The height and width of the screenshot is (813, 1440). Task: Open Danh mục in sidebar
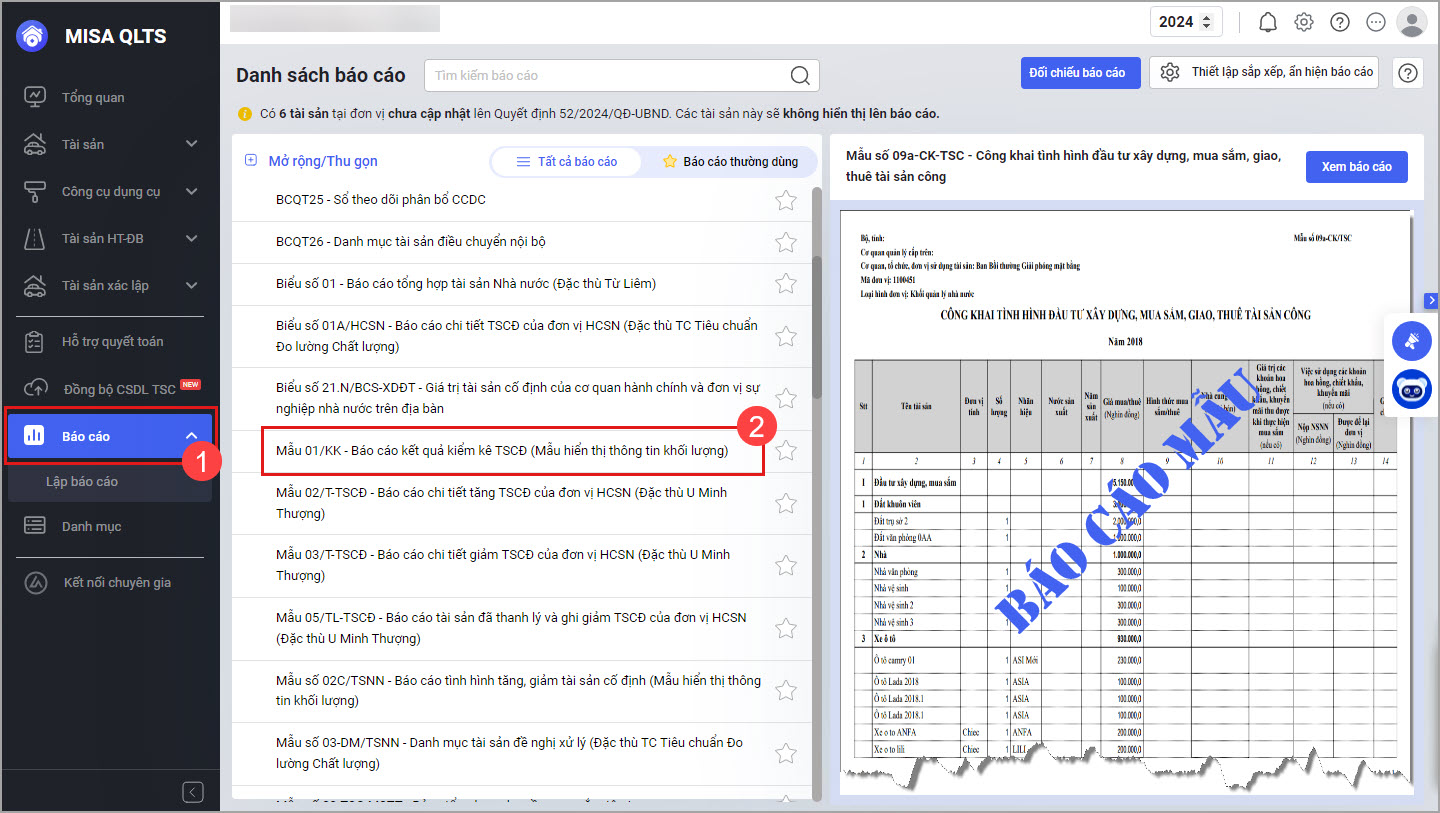pyautogui.click(x=110, y=526)
